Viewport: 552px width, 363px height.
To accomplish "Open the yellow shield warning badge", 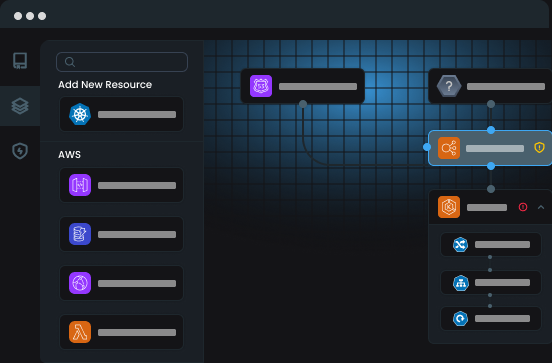I will click(x=539, y=148).
